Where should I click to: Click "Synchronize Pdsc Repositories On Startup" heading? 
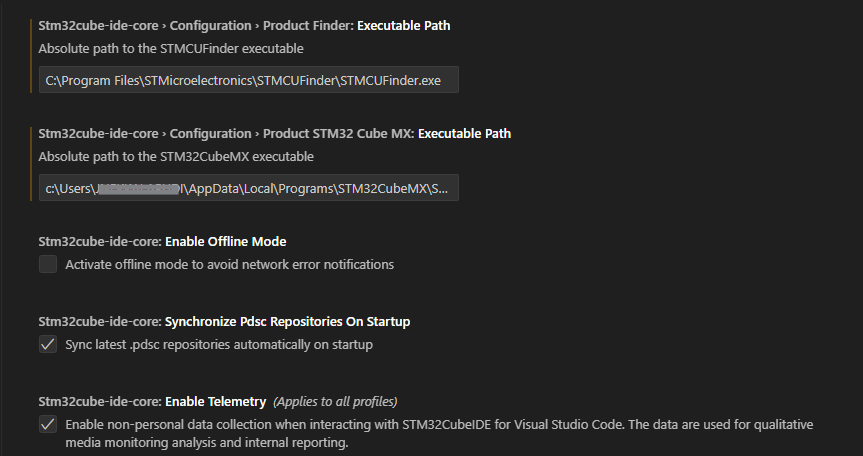point(287,321)
